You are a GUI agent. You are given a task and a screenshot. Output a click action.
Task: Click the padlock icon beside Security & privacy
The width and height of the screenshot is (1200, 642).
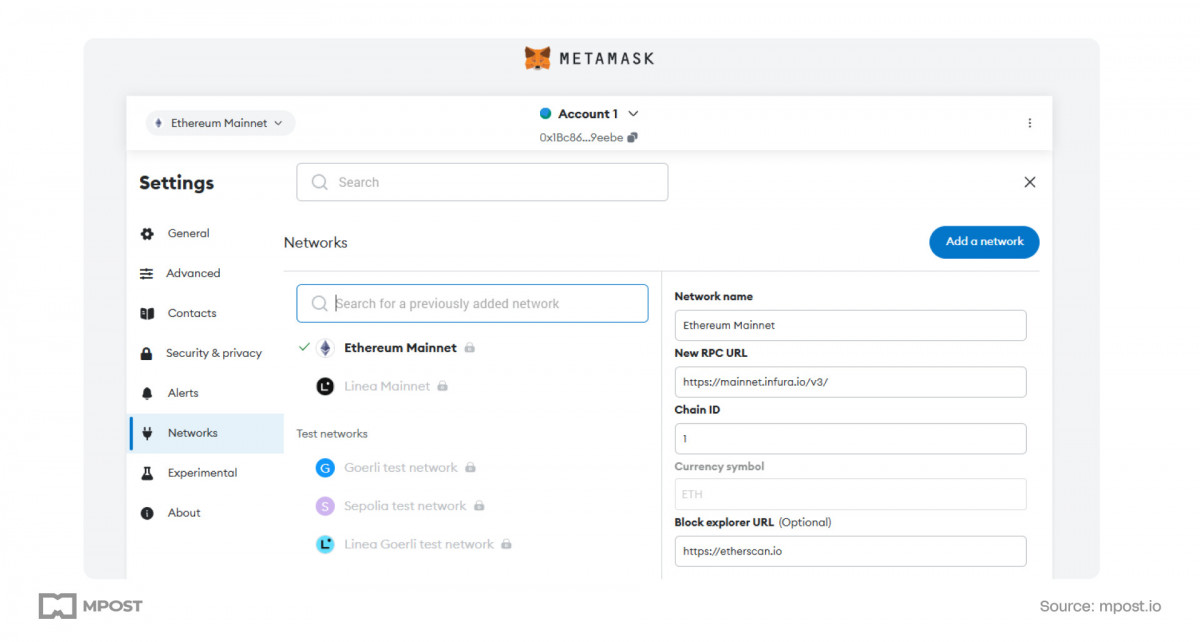point(147,353)
